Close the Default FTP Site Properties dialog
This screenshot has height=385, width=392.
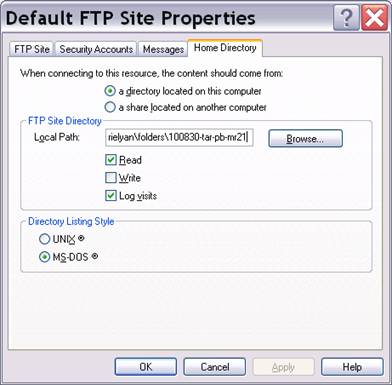coord(375,18)
